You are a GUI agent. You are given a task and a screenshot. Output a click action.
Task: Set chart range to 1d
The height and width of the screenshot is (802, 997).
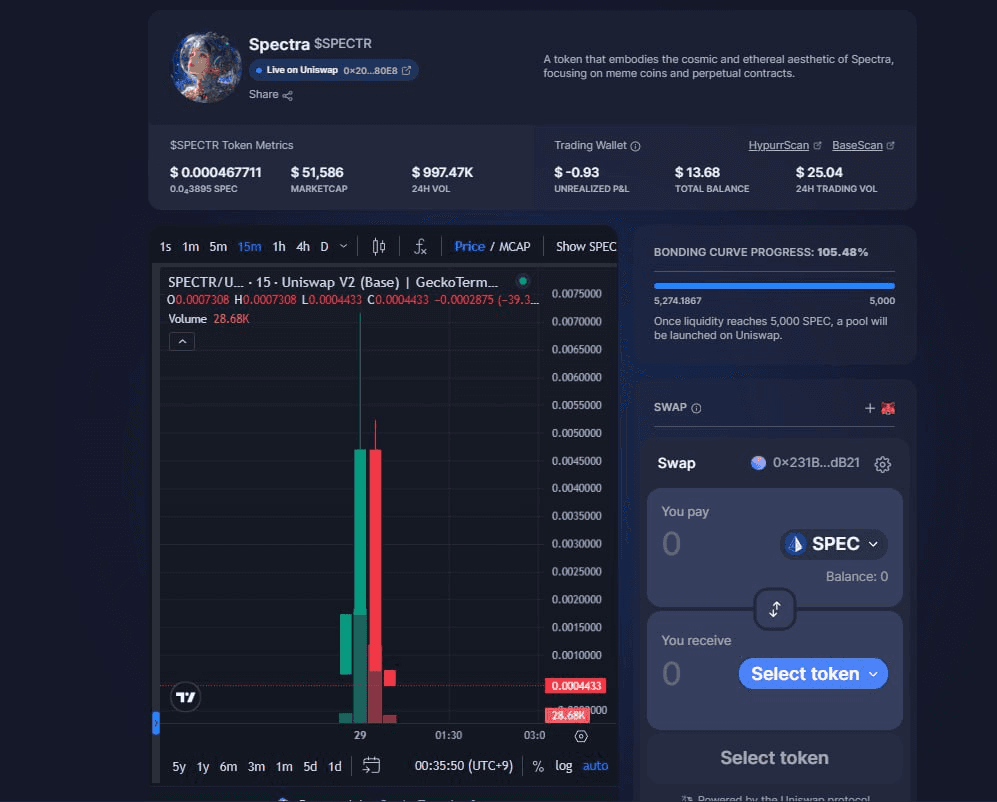click(x=334, y=766)
